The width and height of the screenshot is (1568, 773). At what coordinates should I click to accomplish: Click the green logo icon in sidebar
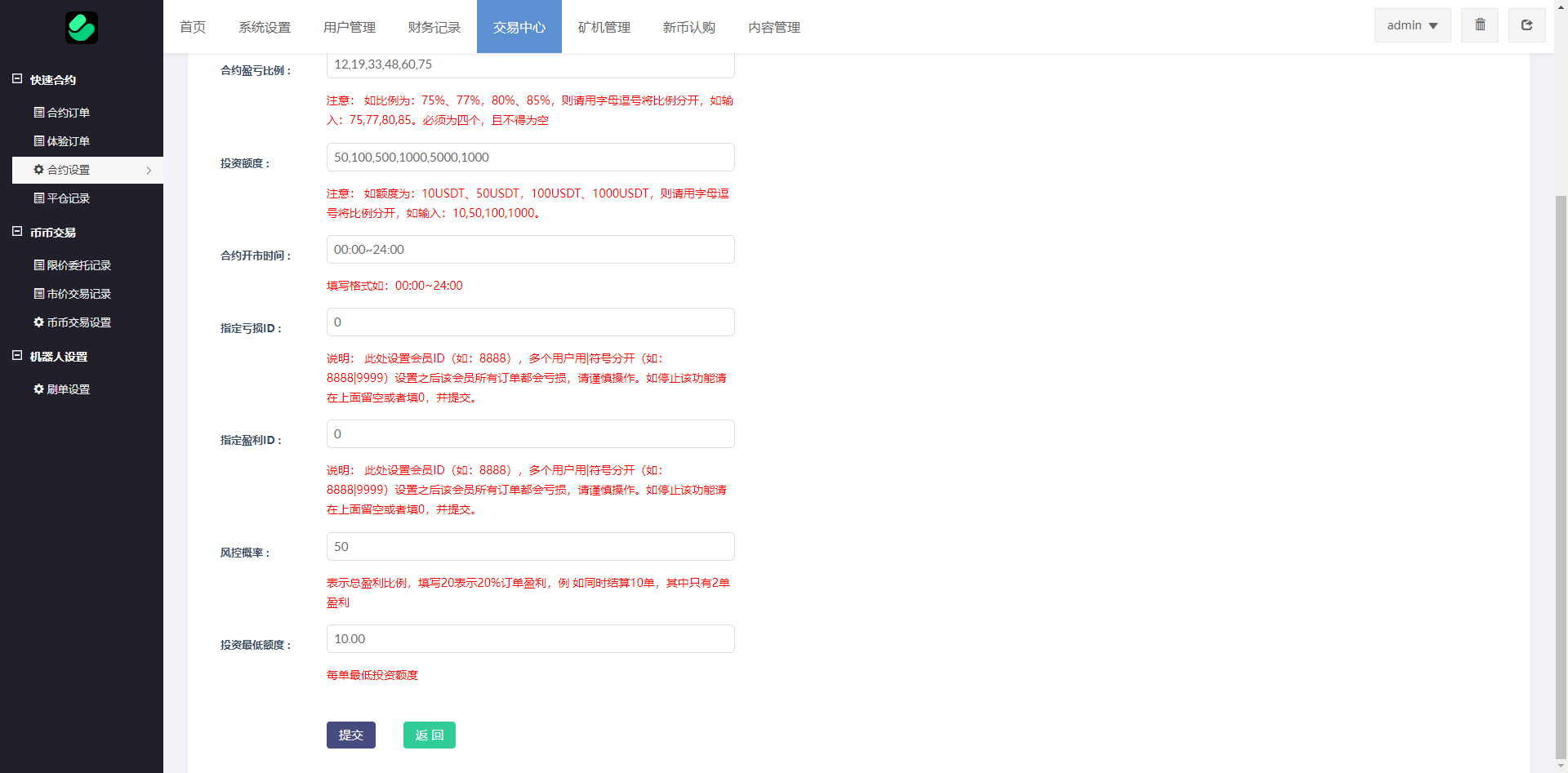point(82,28)
